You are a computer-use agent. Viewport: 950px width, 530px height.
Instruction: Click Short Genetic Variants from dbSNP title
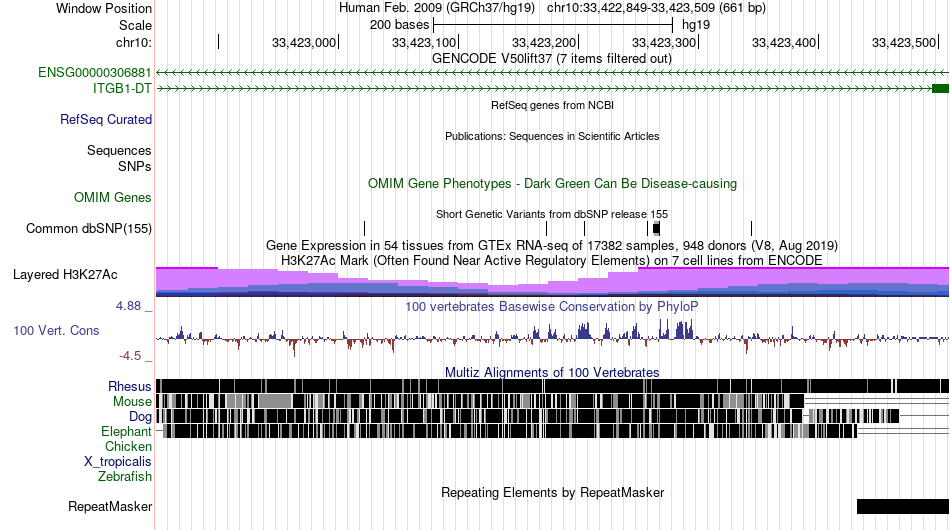tap(552, 214)
